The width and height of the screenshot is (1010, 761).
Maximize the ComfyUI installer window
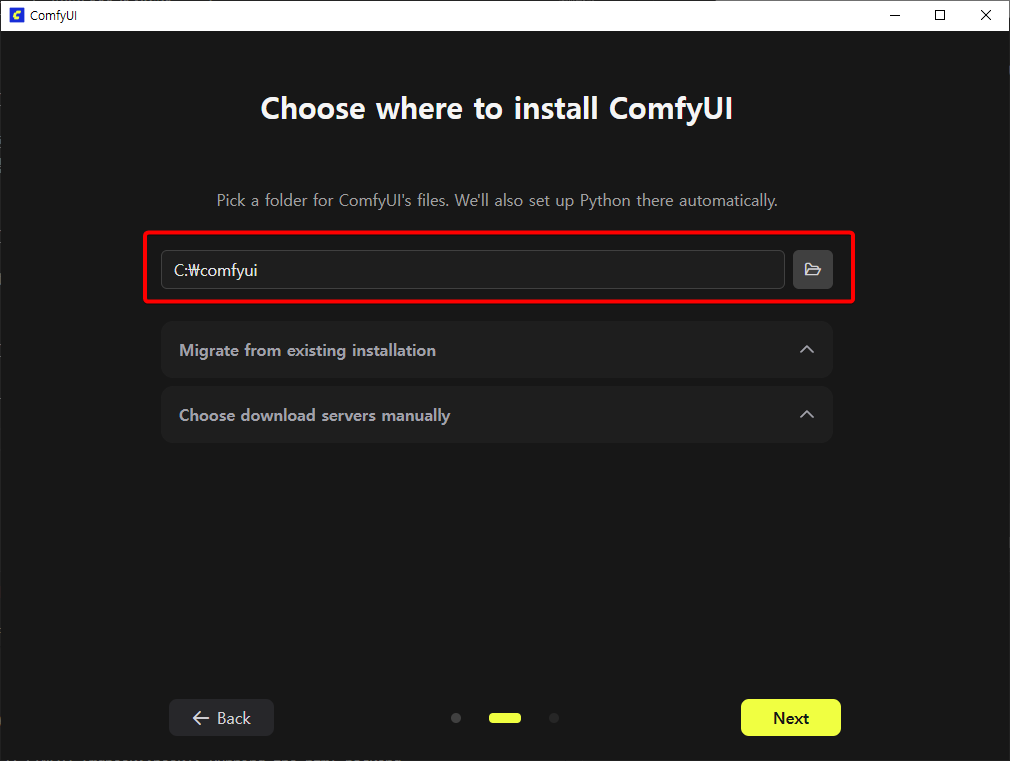940,15
